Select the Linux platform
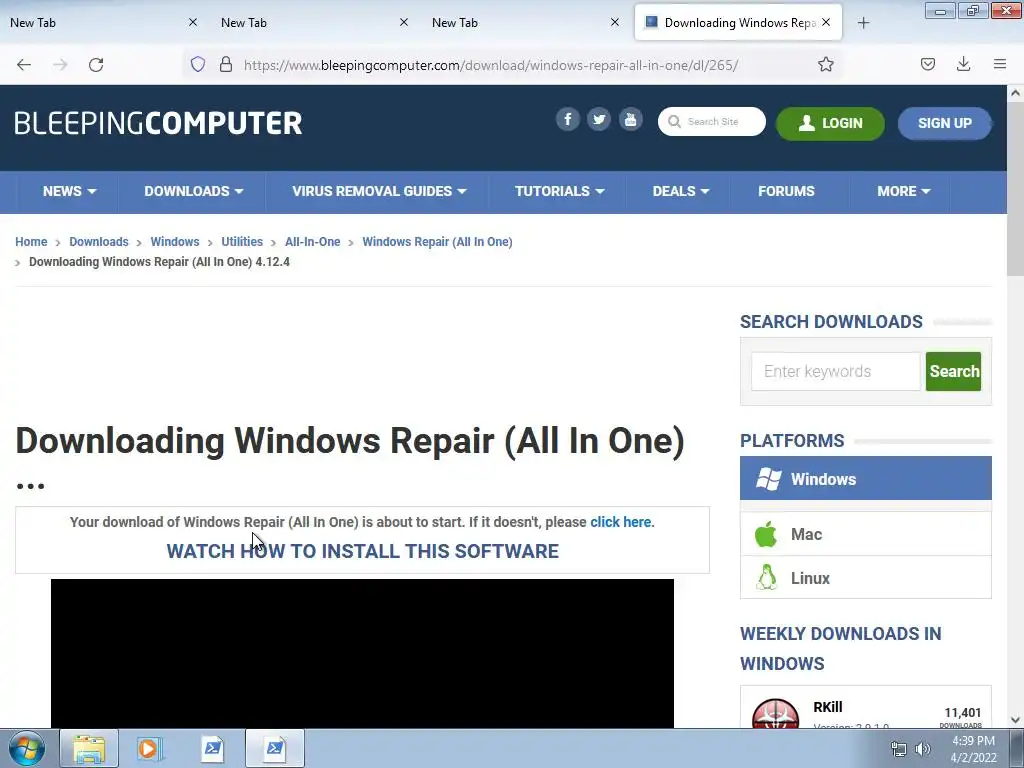 [x=865, y=578]
